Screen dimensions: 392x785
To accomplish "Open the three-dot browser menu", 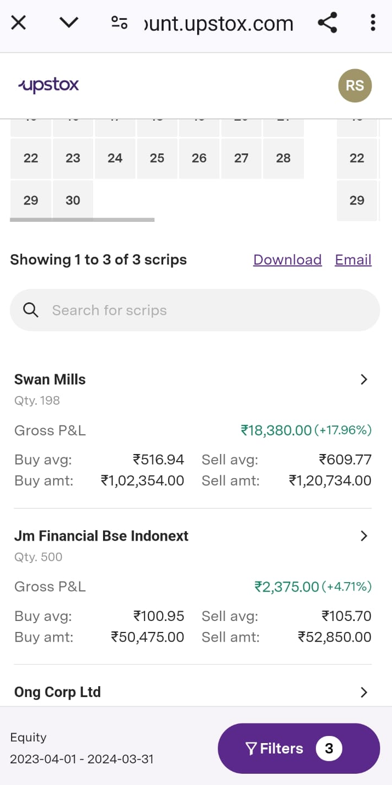I will click(x=372, y=23).
